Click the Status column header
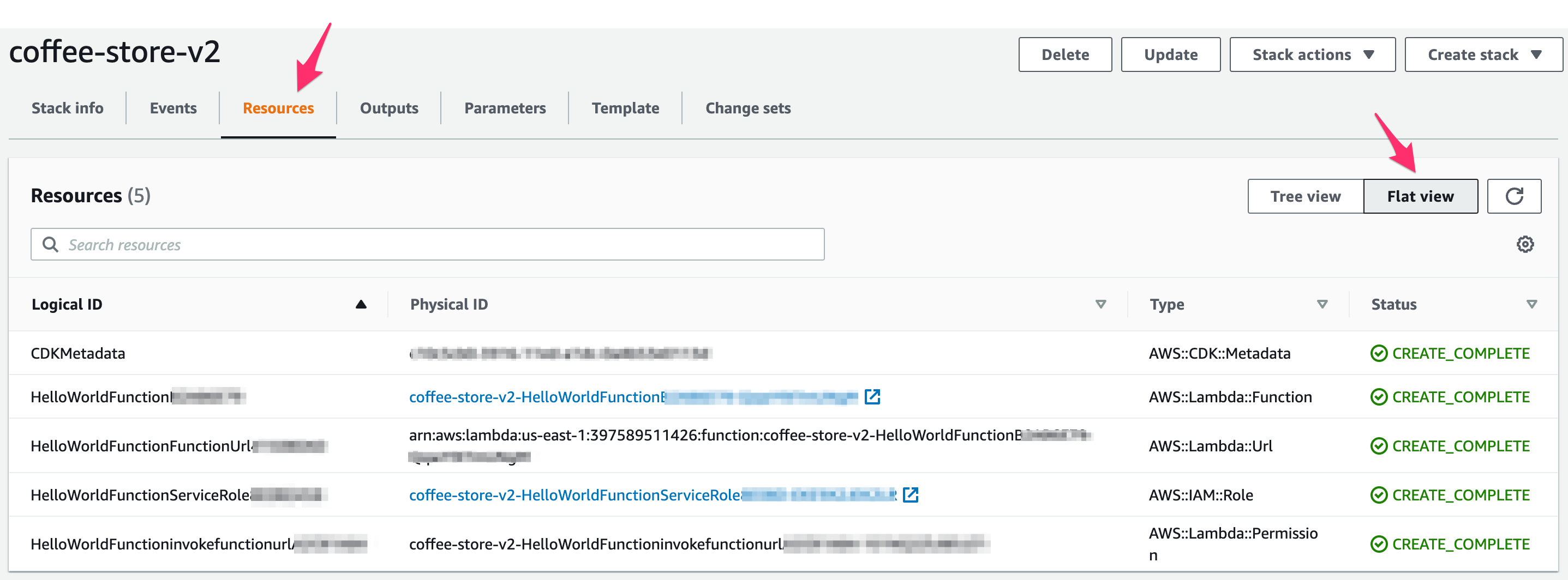The height and width of the screenshot is (580, 1568). (1393, 304)
